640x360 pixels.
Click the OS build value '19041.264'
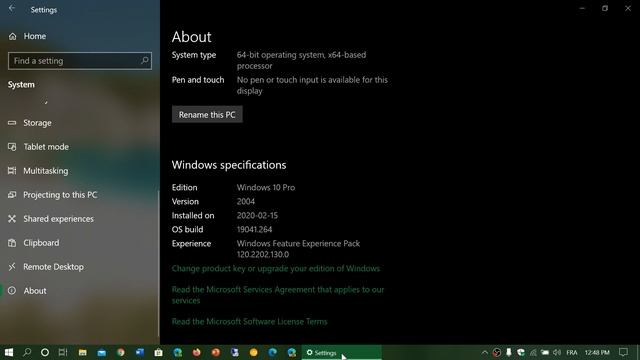[x=254, y=229]
